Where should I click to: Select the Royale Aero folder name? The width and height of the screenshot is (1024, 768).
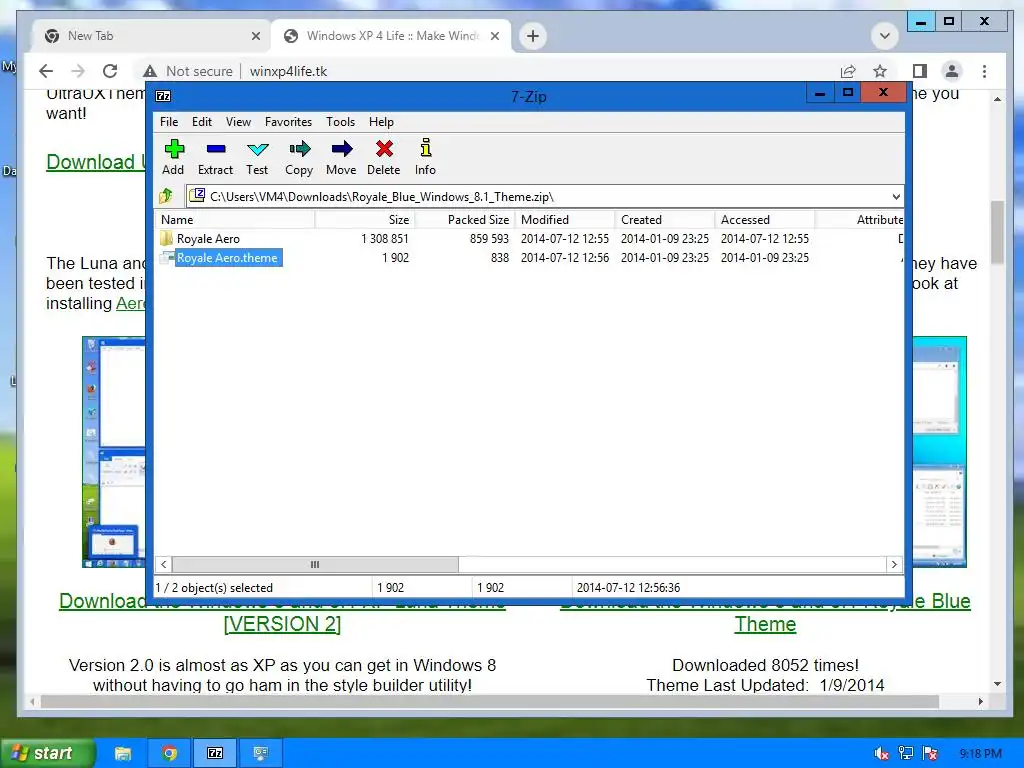point(208,238)
